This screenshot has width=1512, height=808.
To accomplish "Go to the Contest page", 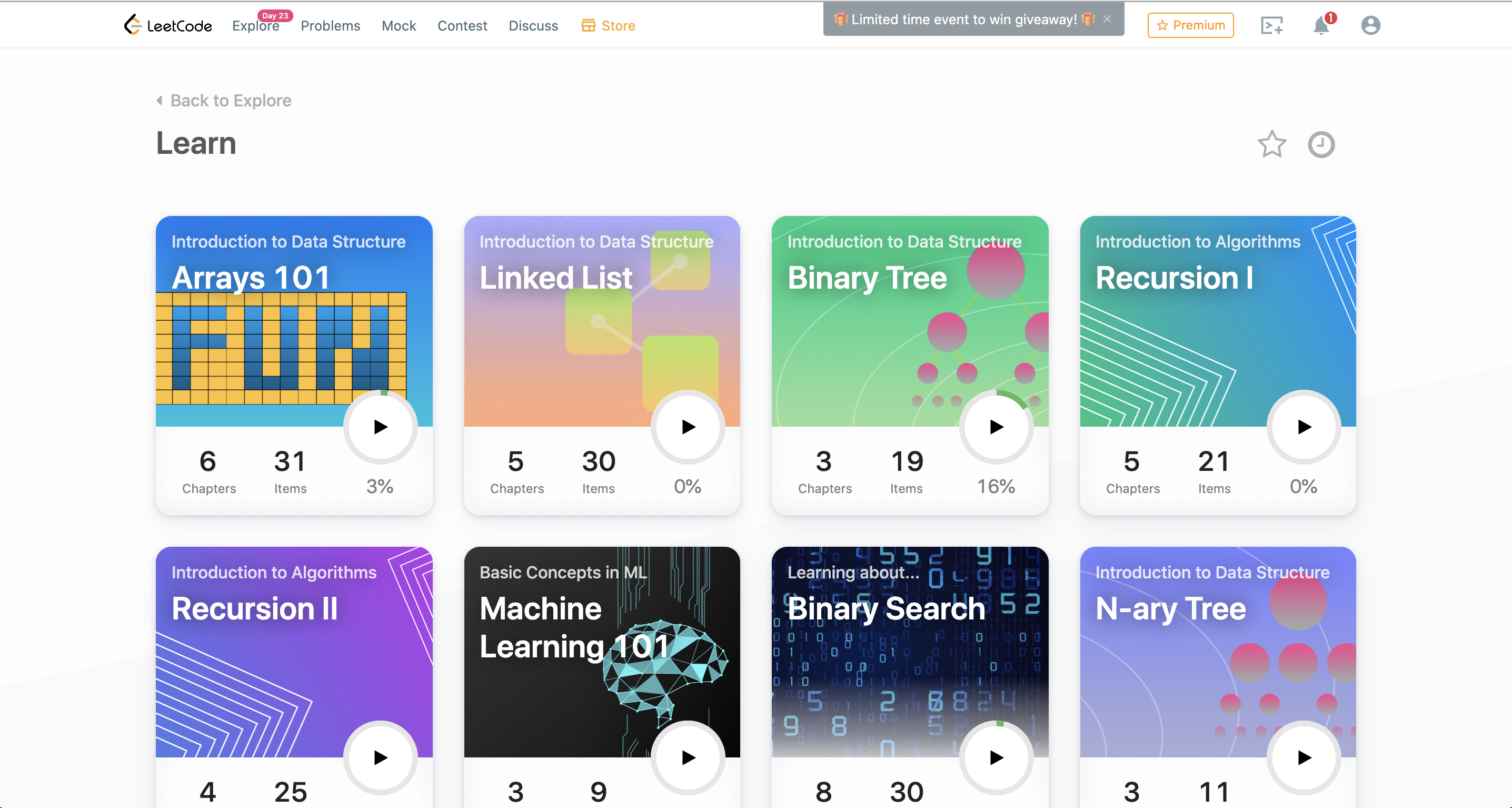I will point(462,26).
